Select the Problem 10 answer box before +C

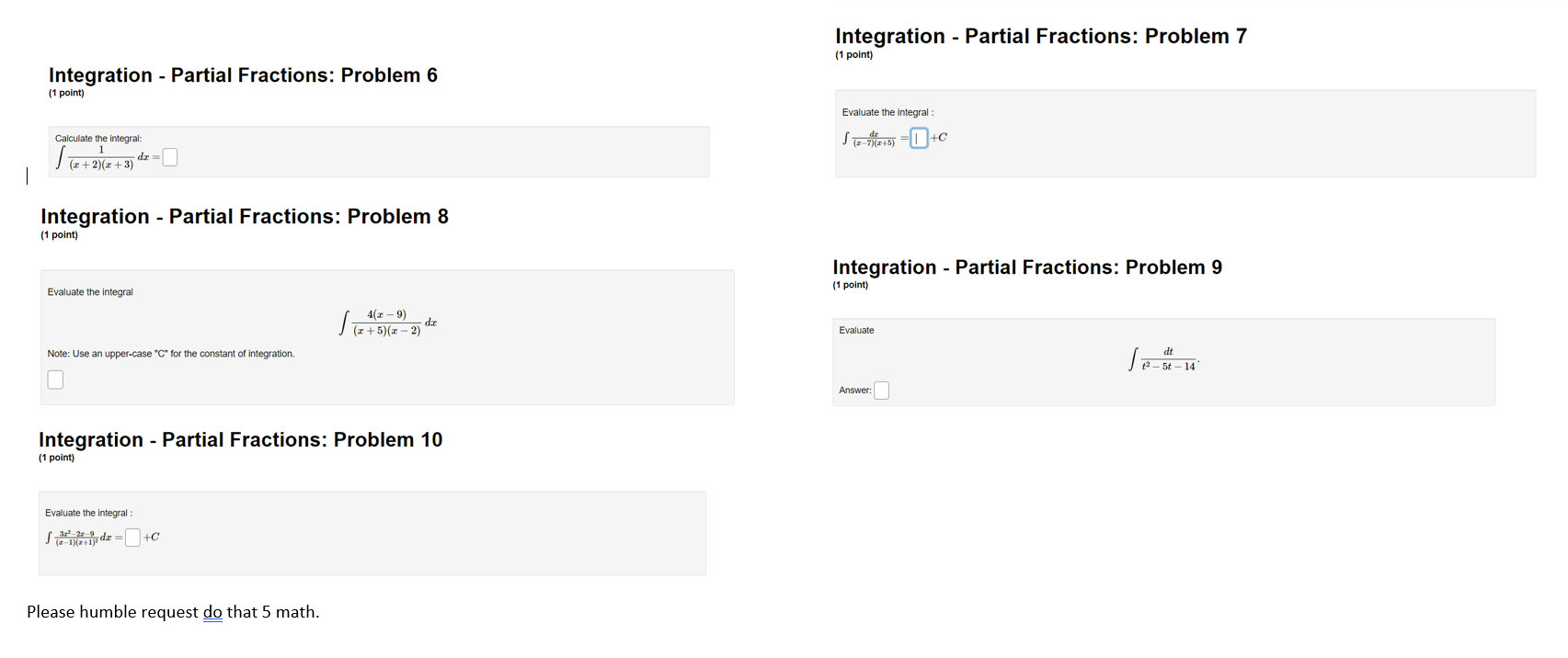[x=132, y=538]
